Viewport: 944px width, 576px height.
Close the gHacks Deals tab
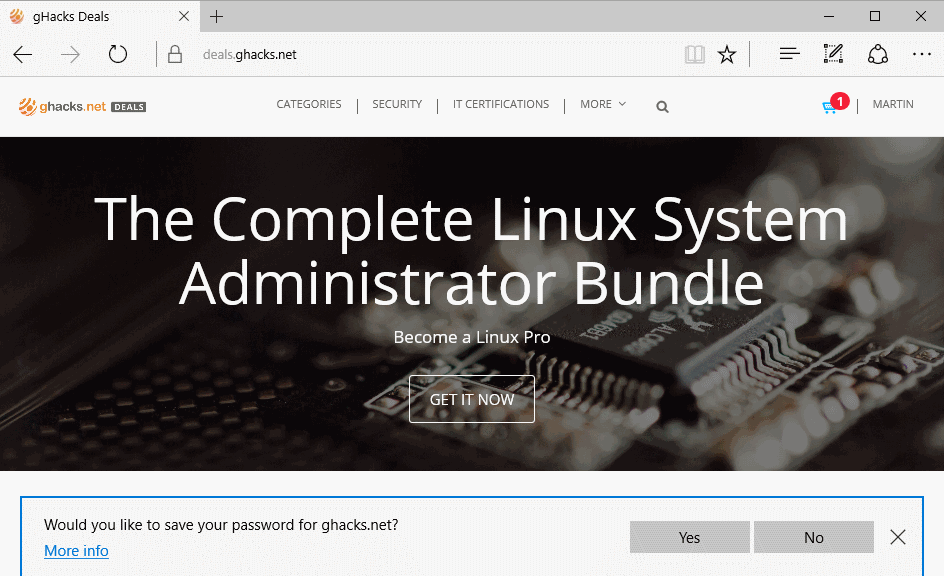pyautogui.click(x=184, y=16)
